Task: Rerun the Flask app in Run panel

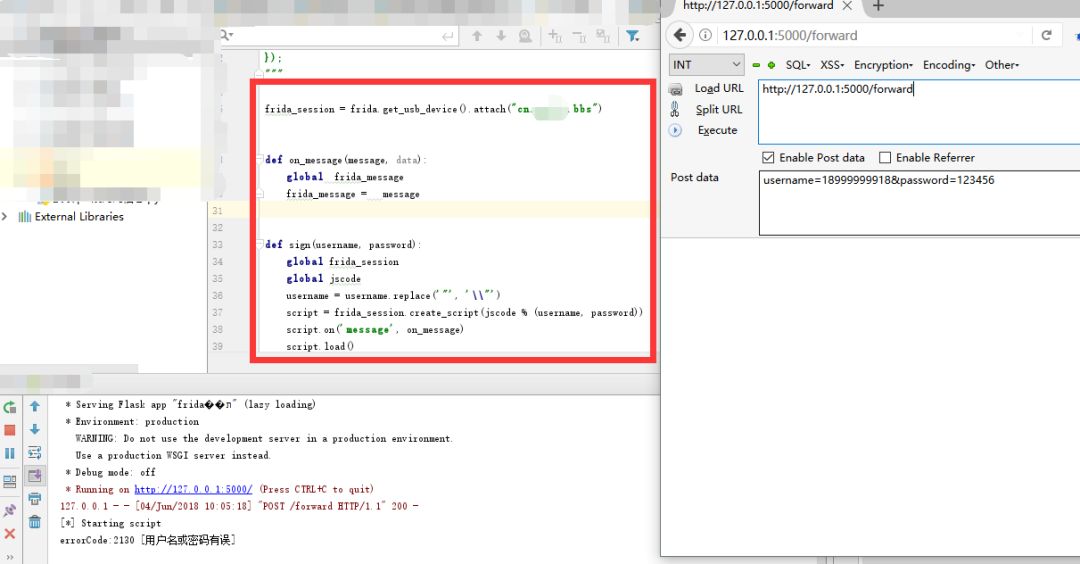Action: click(x=10, y=407)
